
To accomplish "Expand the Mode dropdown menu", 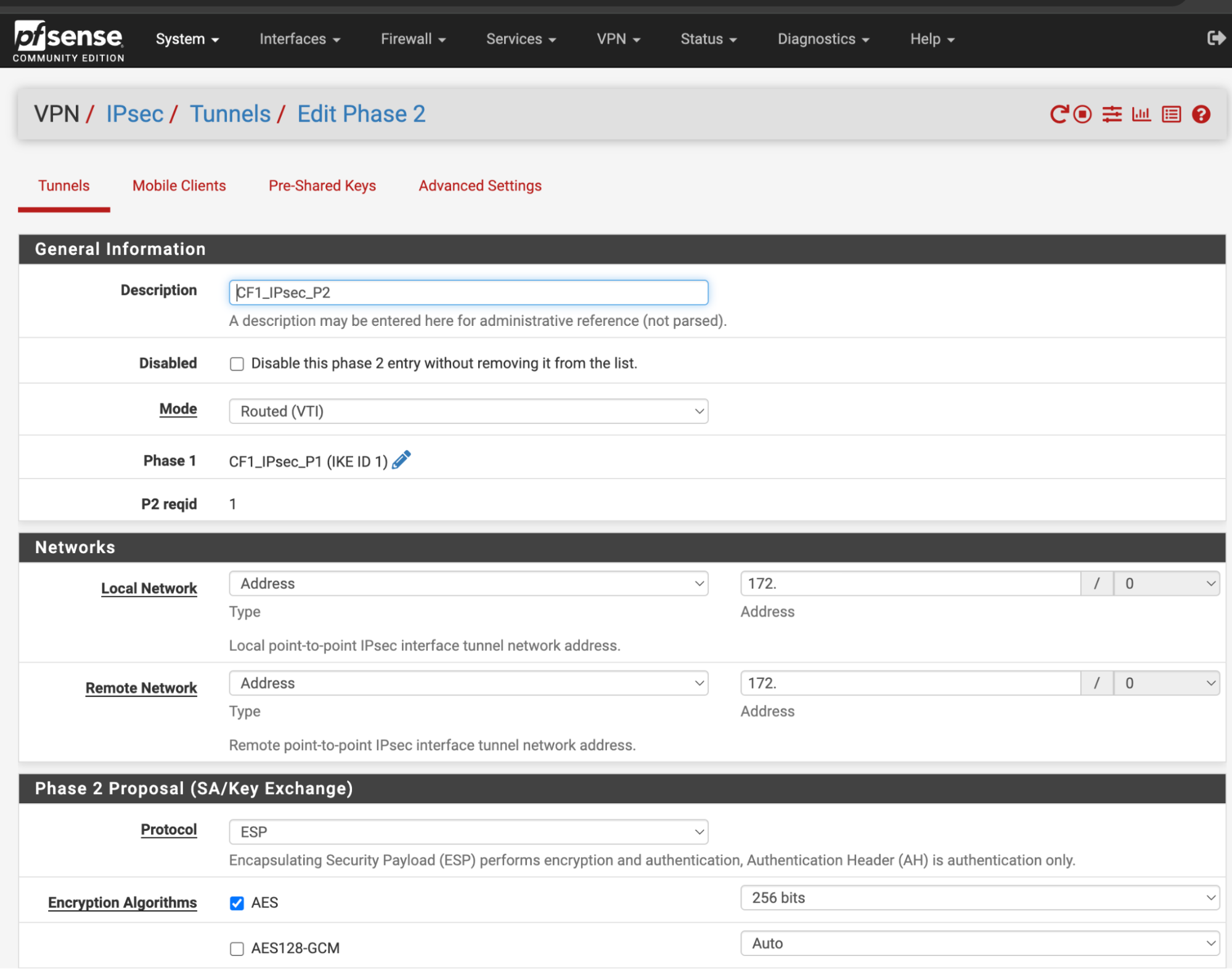I will click(467, 410).
